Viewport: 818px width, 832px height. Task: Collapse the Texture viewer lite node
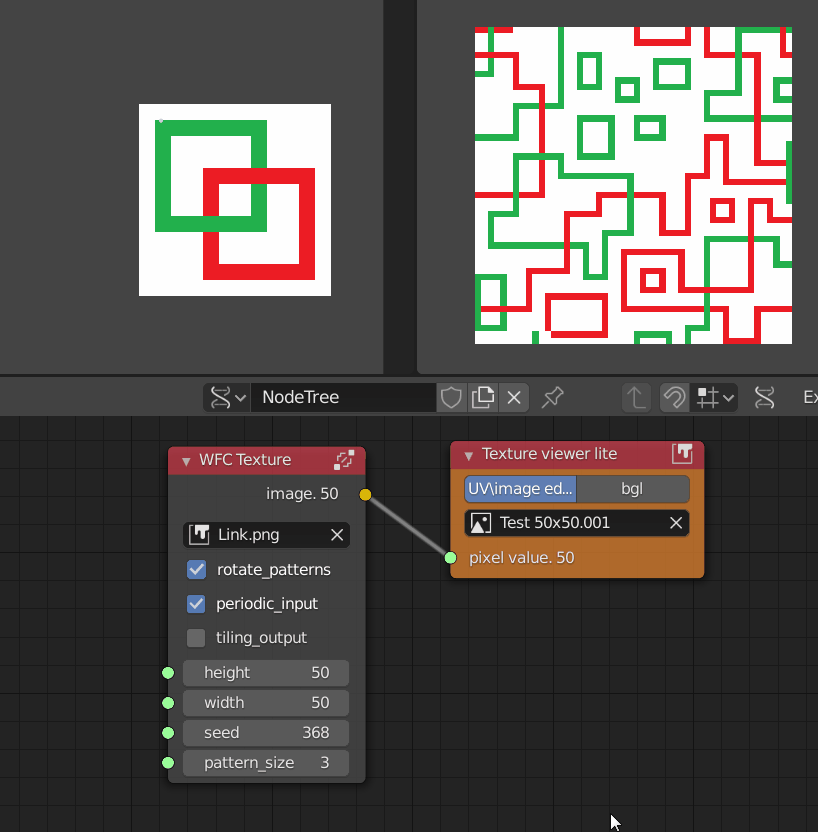click(468, 455)
